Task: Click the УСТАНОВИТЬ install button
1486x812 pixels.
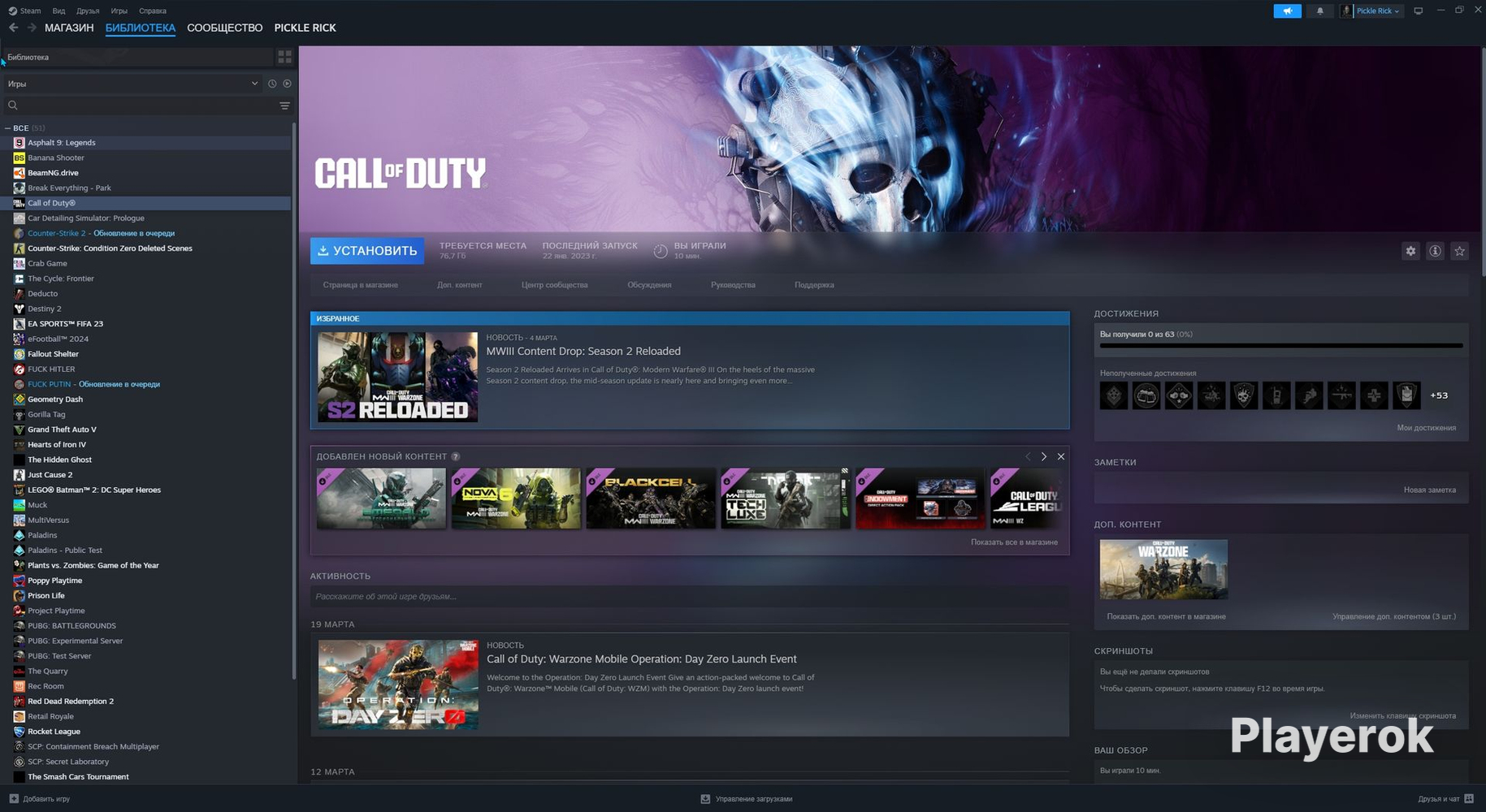Action: click(x=367, y=251)
